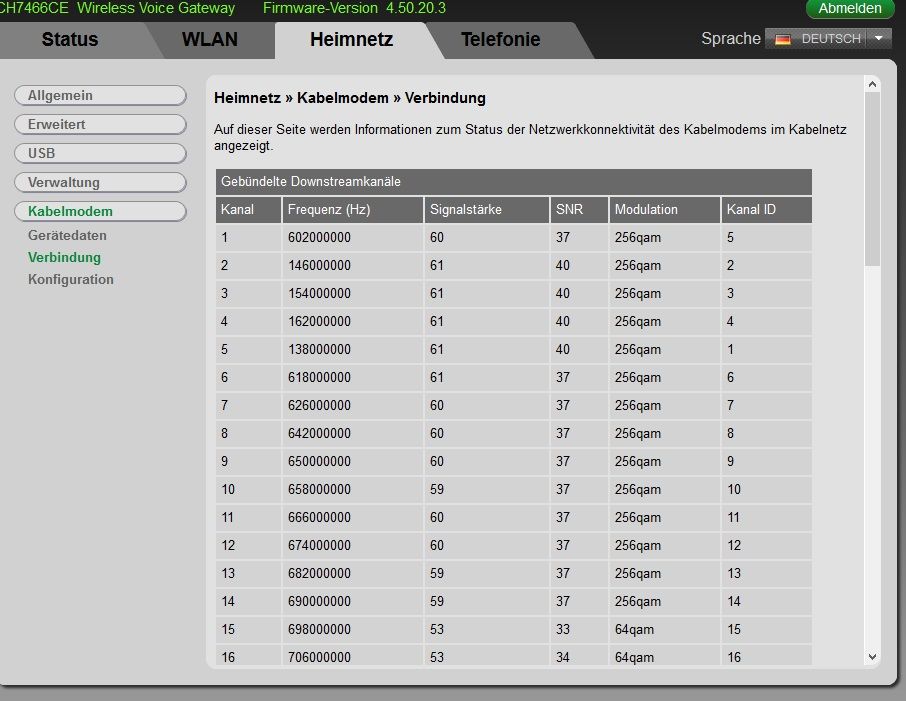906x701 pixels.
Task: Select frequency value 650000000
Action: [x=320, y=461]
